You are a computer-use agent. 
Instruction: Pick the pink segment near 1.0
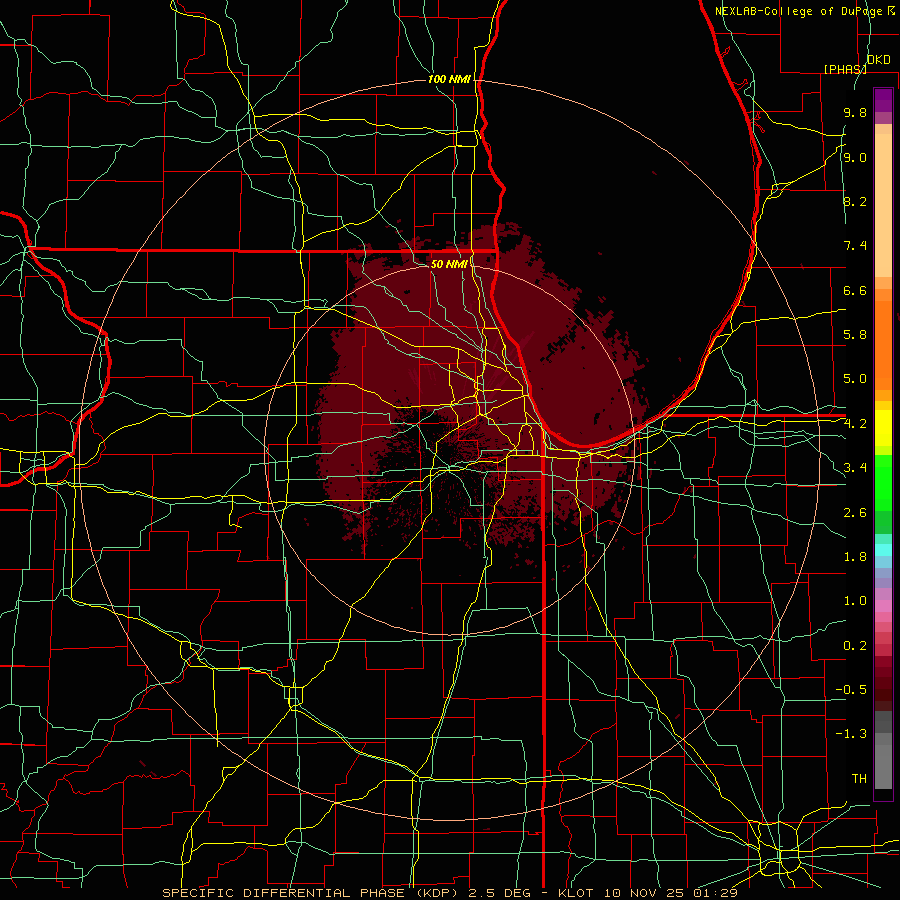point(883,606)
